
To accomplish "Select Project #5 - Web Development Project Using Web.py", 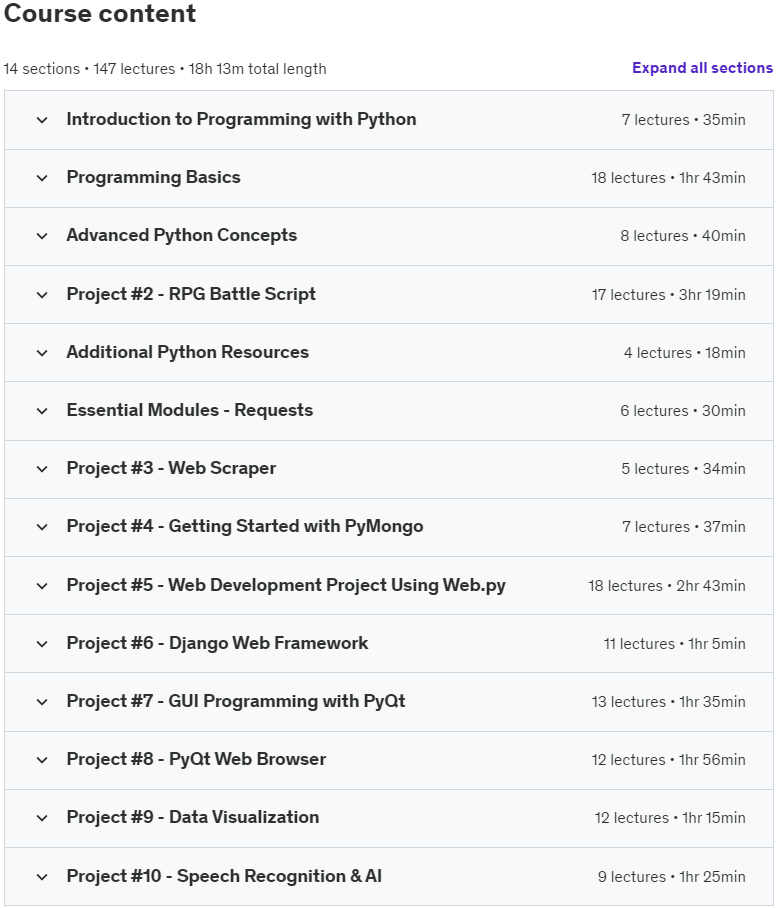I will [286, 585].
